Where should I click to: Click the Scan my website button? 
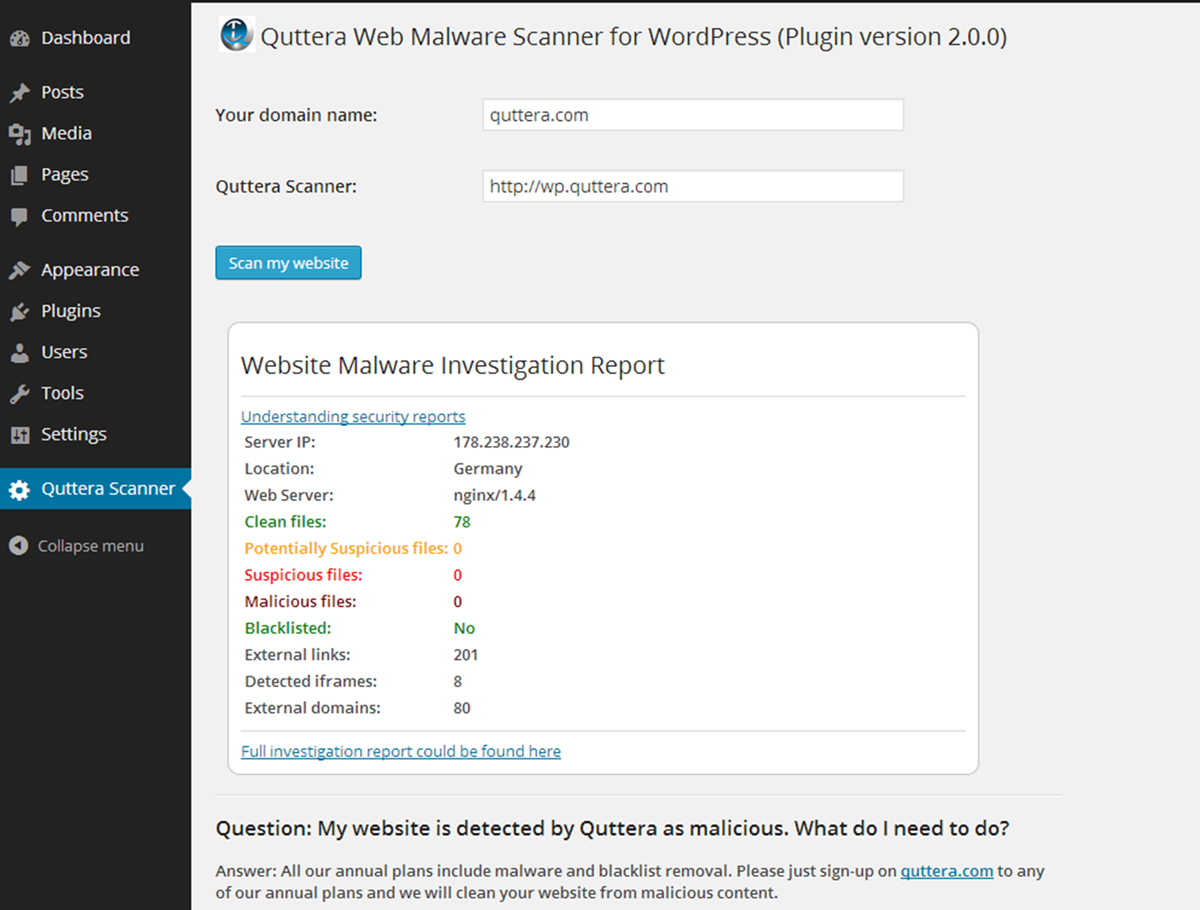pyautogui.click(x=288, y=263)
